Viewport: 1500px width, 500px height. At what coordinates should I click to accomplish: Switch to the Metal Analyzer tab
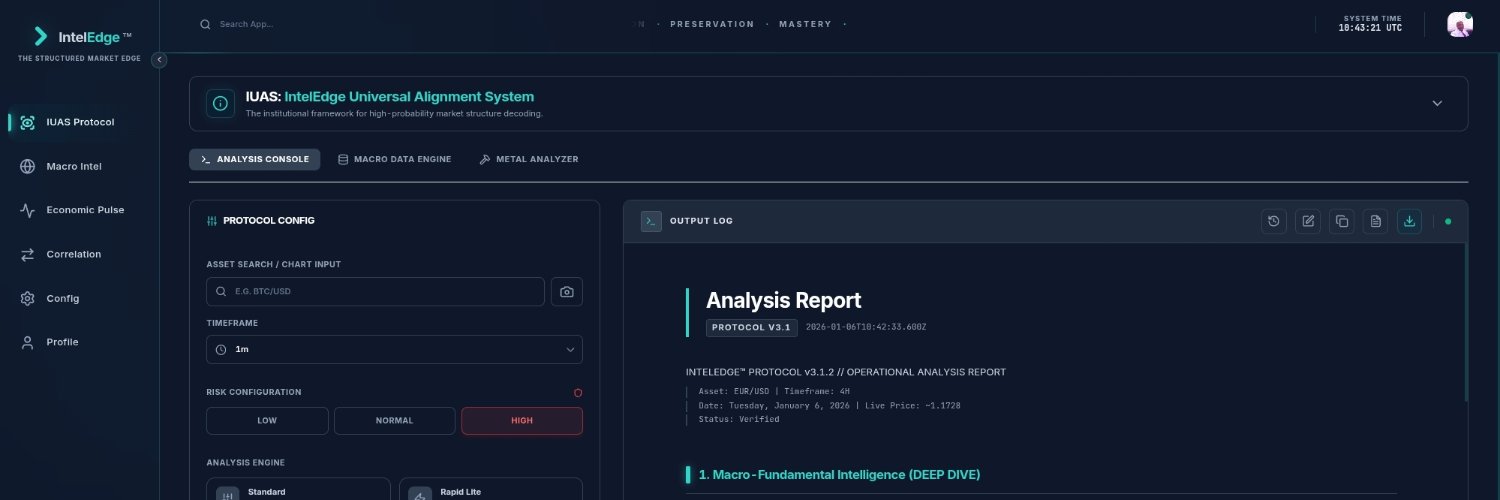pyautogui.click(x=528, y=159)
